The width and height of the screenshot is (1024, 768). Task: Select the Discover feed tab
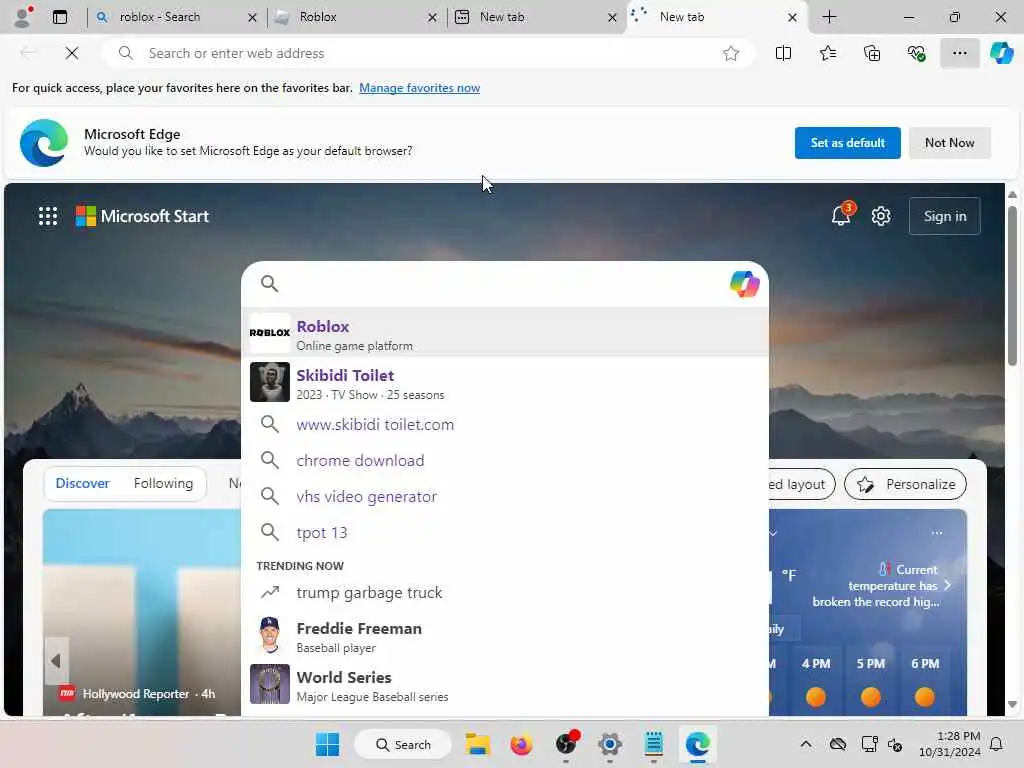click(82, 483)
